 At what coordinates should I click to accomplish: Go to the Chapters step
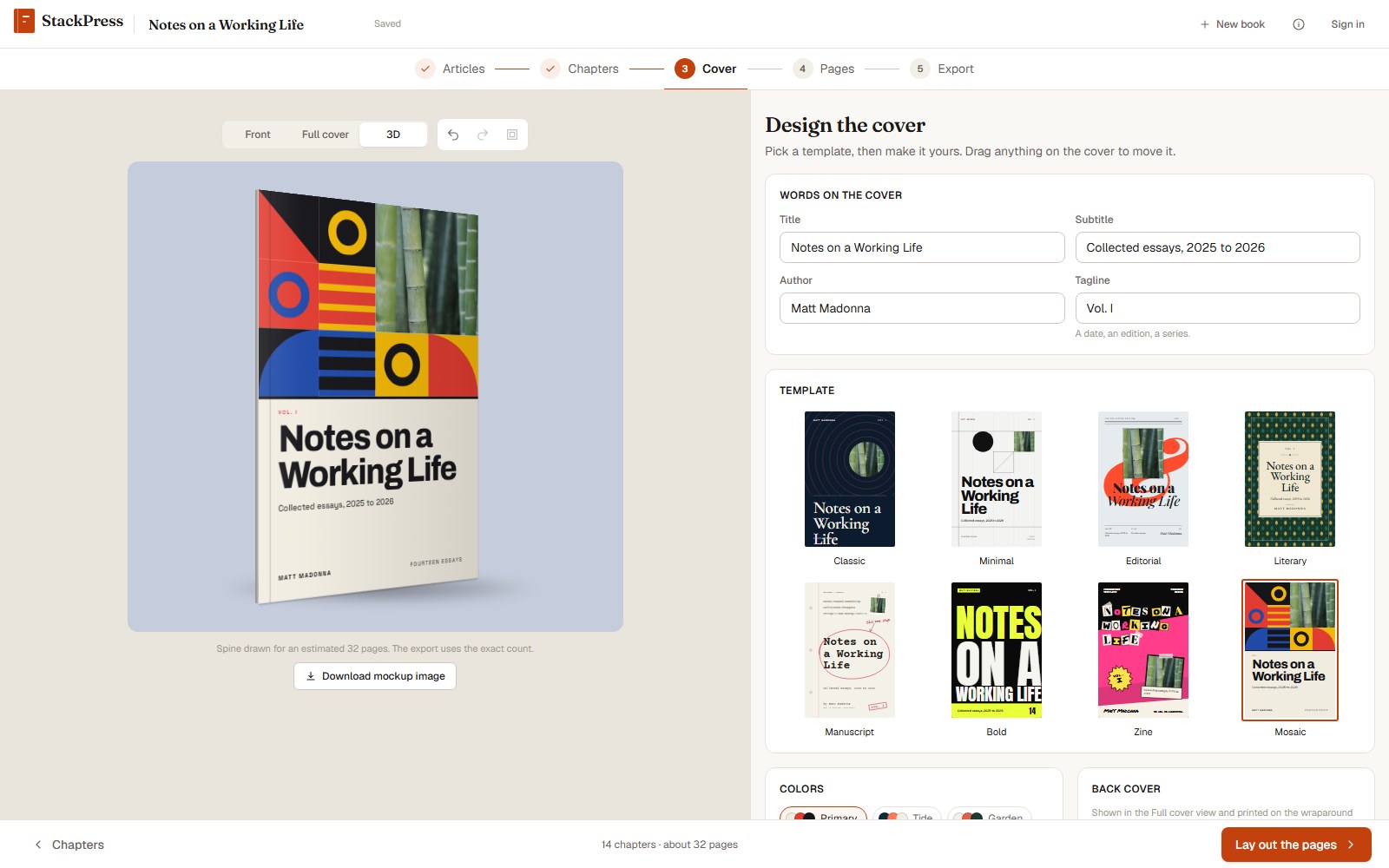pyautogui.click(x=580, y=69)
